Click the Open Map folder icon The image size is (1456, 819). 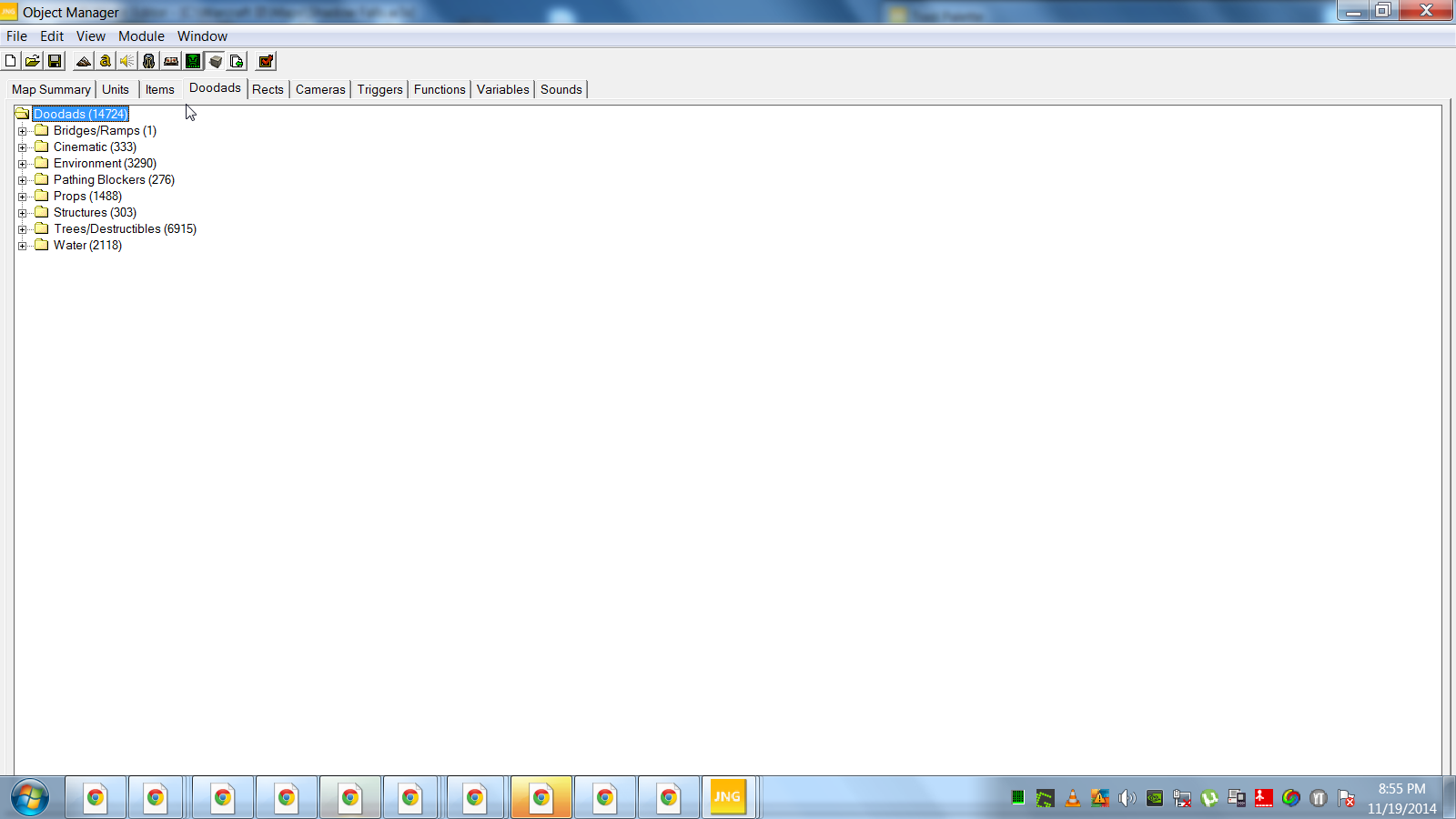coord(33,61)
